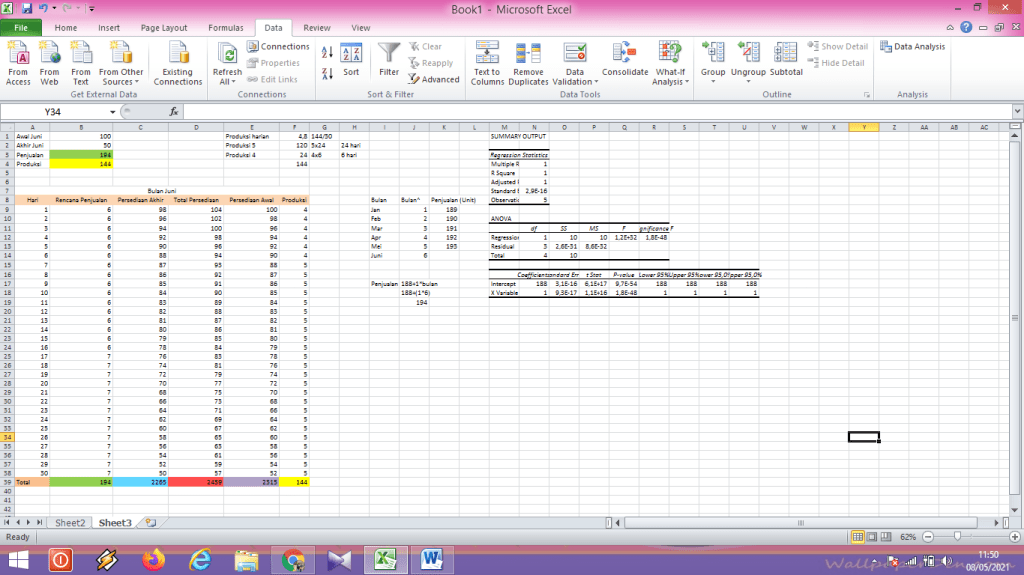This screenshot has width=1024, height=575.
Task: Click the Filter funnel icon
Action: [x=389, y=54]
